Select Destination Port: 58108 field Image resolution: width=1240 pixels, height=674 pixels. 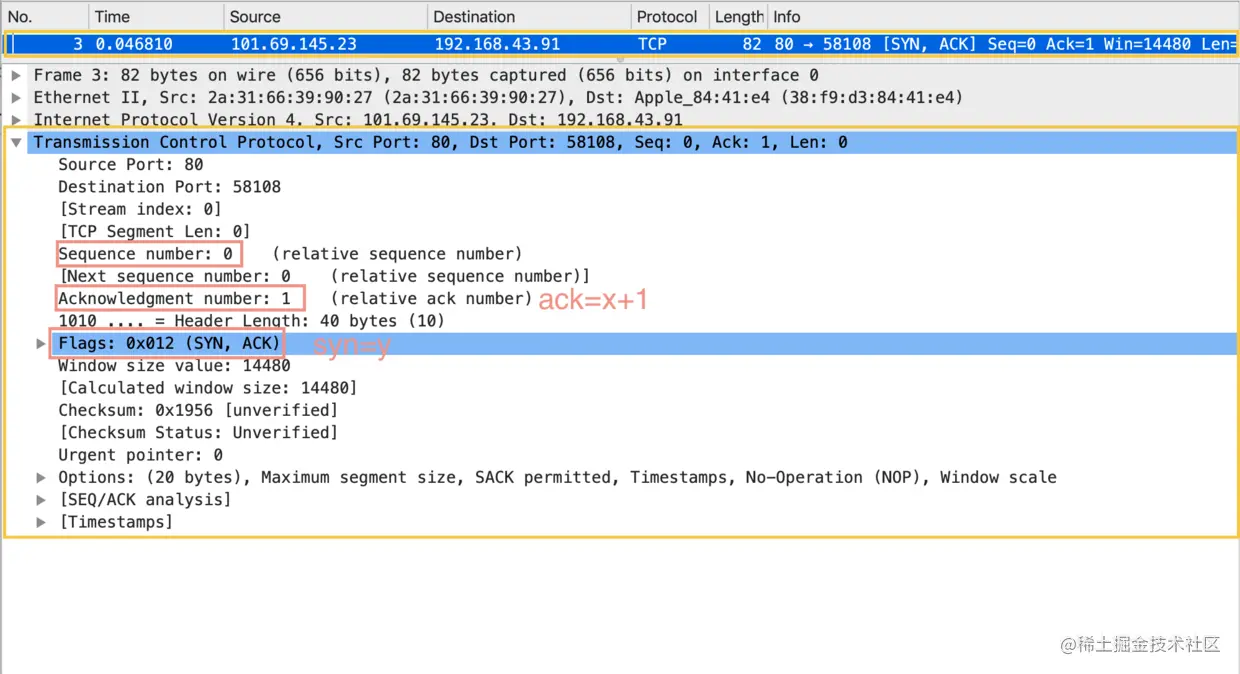[170, 187]
